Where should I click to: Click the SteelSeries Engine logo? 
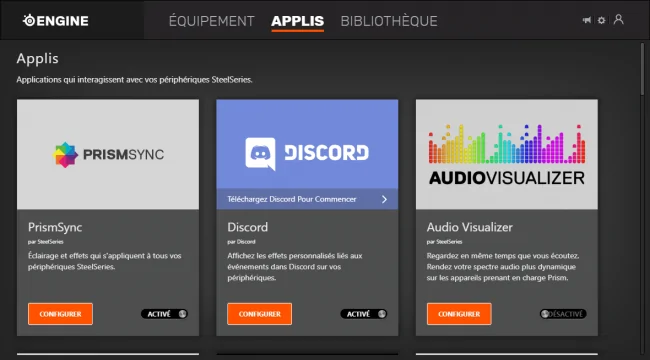tap(56, 20)
